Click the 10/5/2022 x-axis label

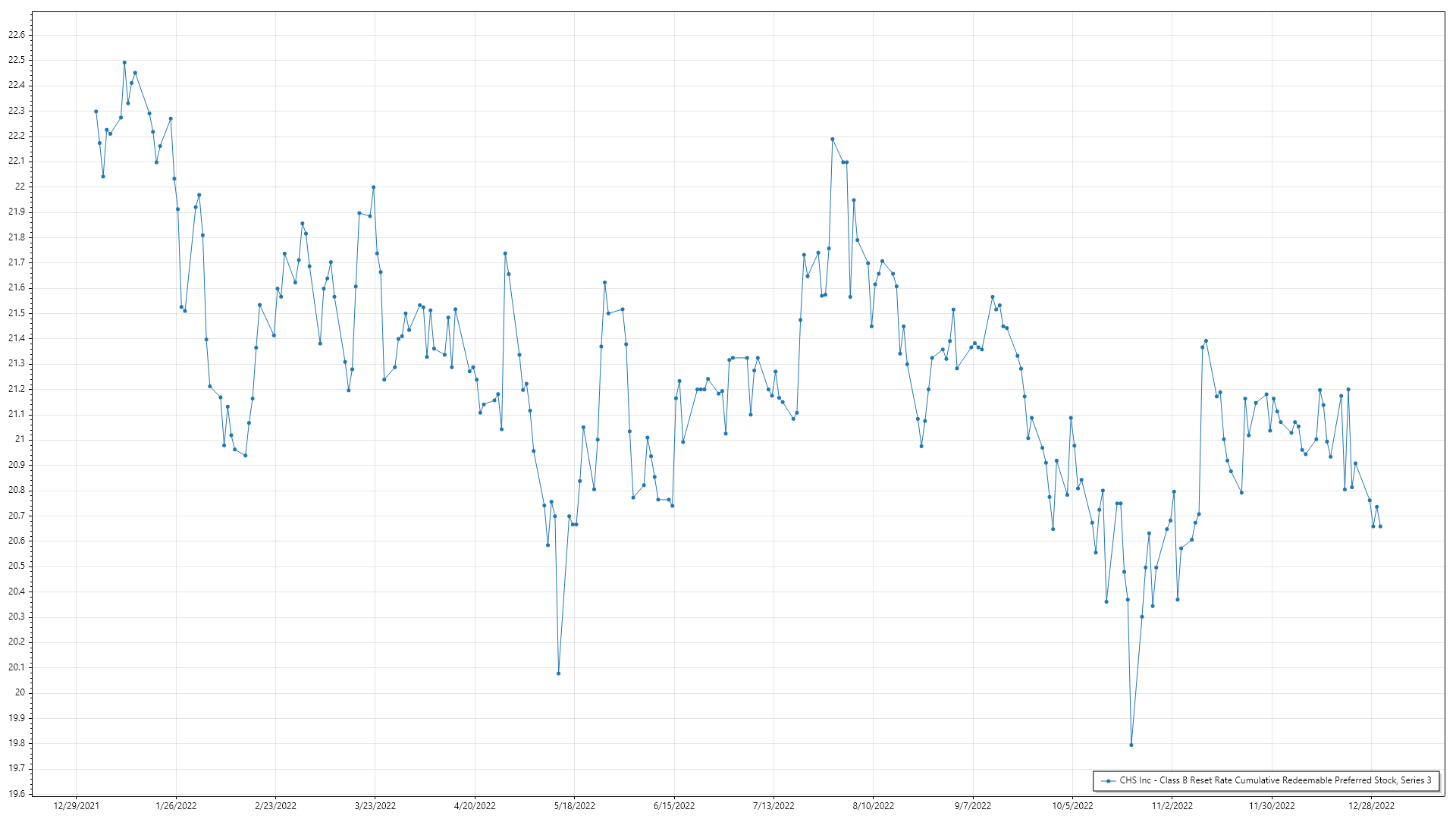click(1072, 806)
